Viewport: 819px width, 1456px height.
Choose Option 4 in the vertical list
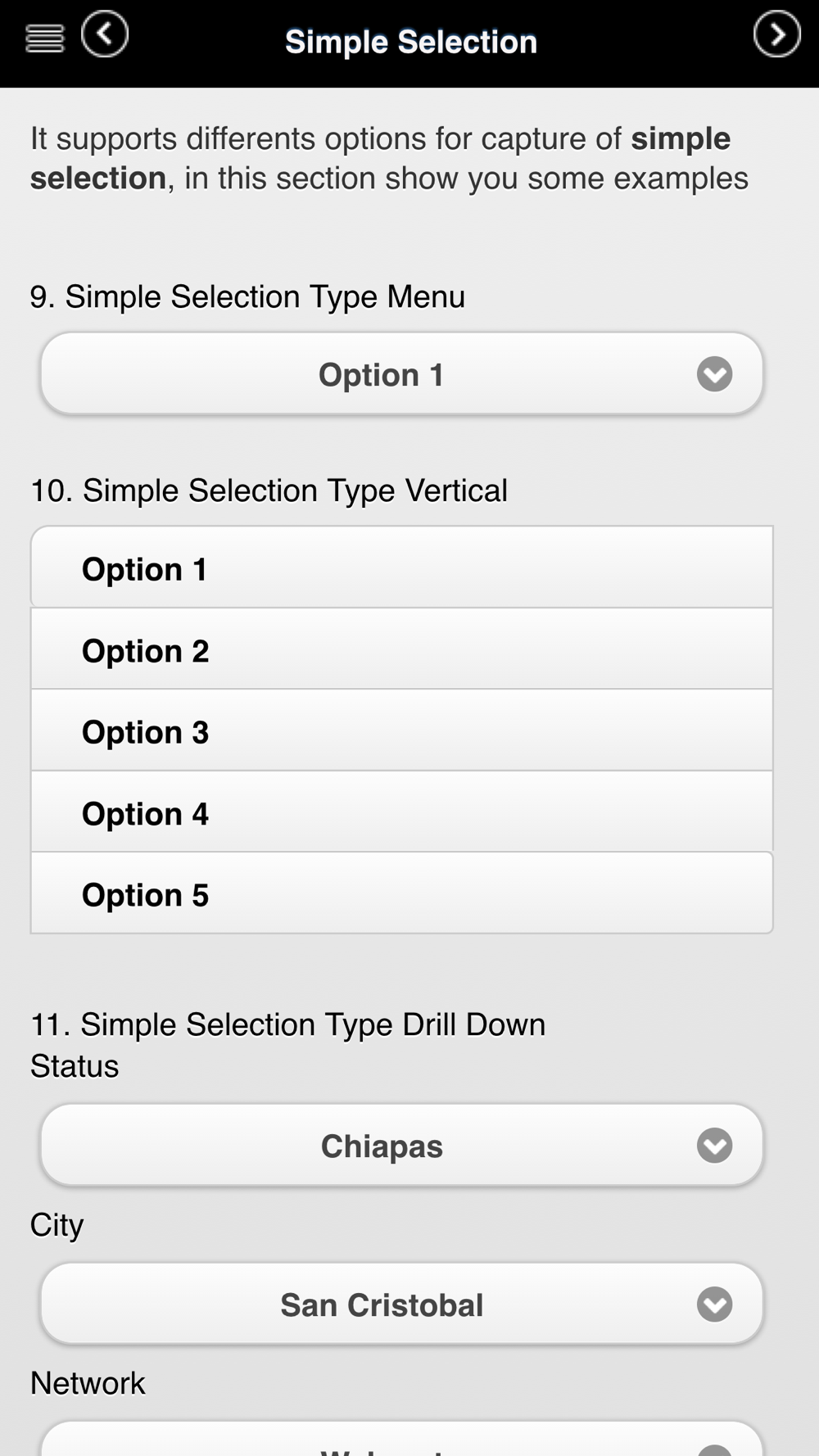coord(402,812)
